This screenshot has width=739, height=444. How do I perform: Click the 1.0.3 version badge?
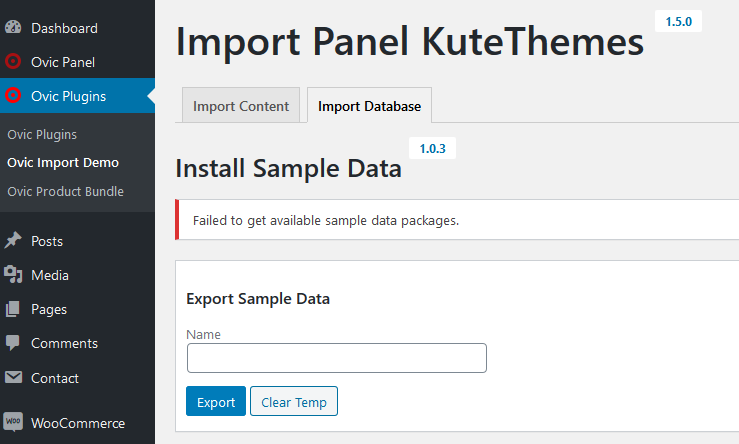(432, 148)
